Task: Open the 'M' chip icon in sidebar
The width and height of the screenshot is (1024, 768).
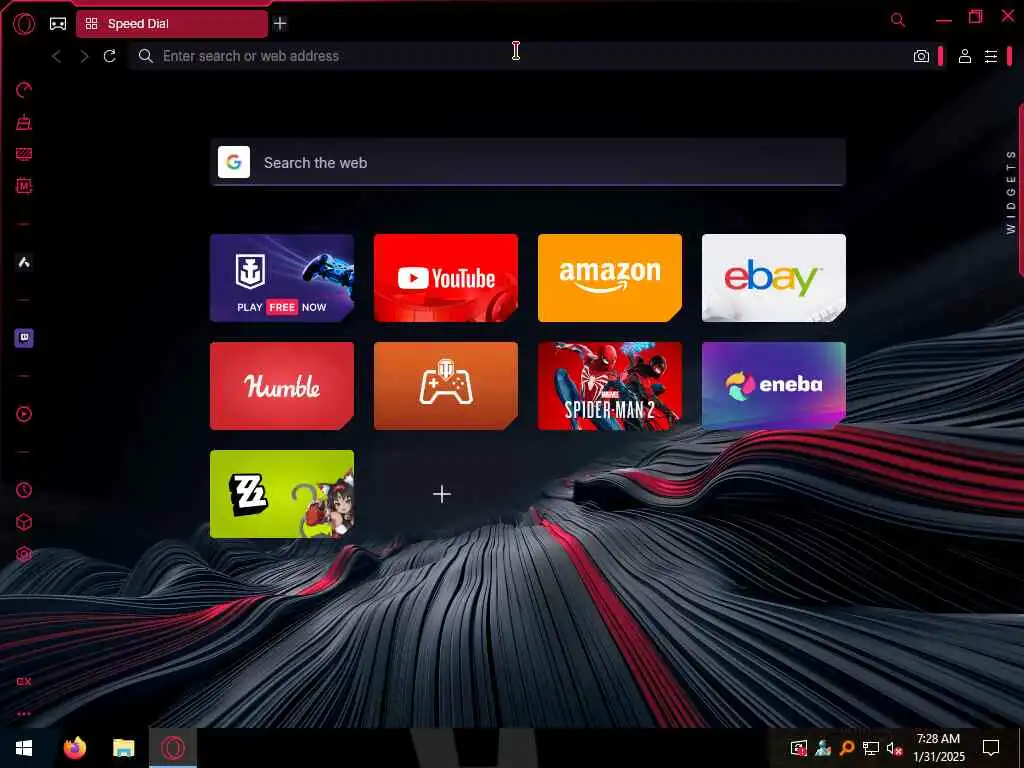Action: [x=24, y=186]
